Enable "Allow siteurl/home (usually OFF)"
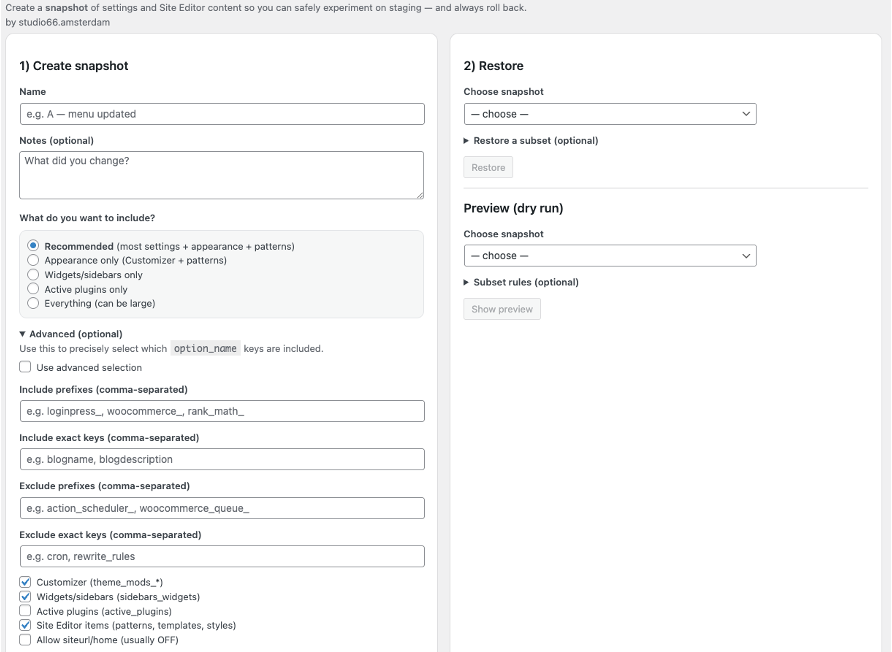 tap(24, 639)
